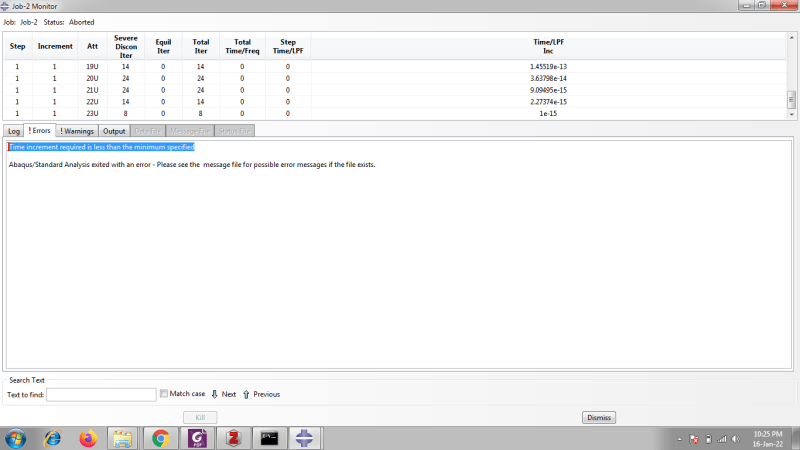Click the Att column header

click(92, 46)
